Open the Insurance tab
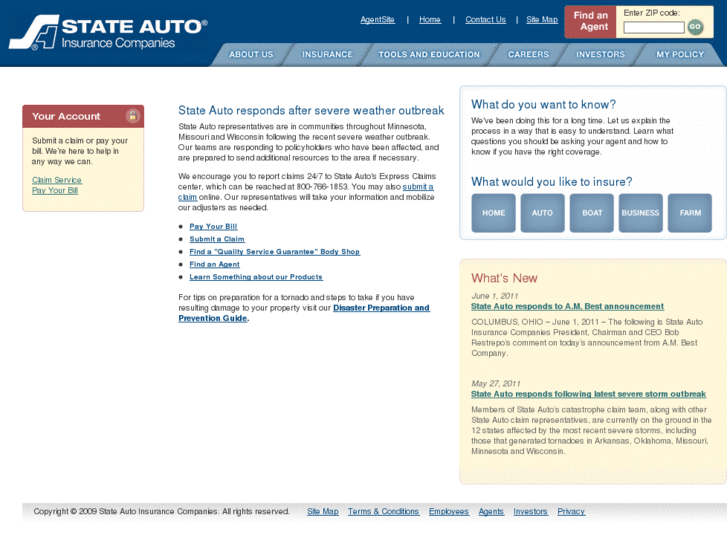 327,55
